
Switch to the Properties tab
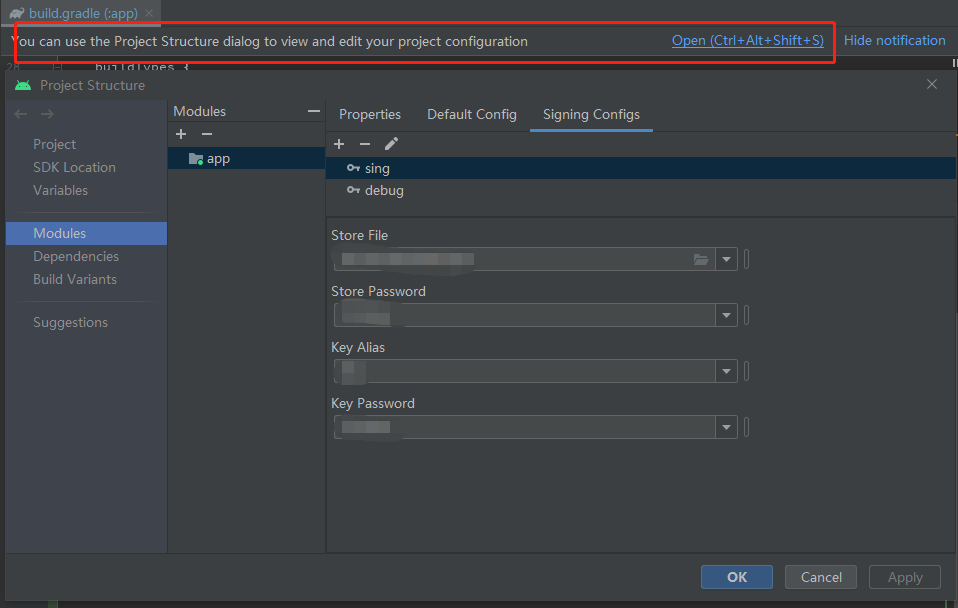pyautogui.click(x=370, y=114)
